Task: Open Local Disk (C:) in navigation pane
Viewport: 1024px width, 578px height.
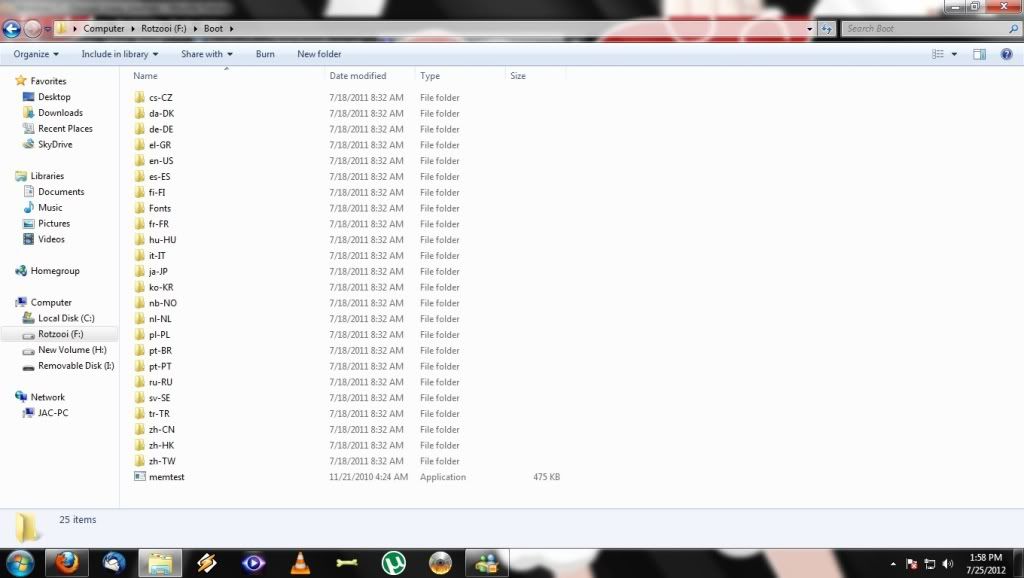Action: tap(66, 318)
